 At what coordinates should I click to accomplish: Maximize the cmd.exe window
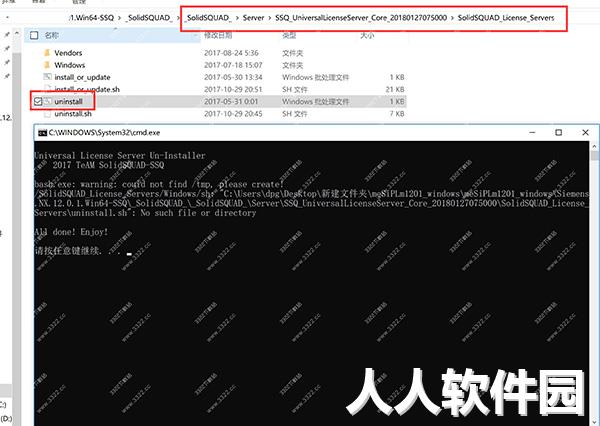coord(559,132)
